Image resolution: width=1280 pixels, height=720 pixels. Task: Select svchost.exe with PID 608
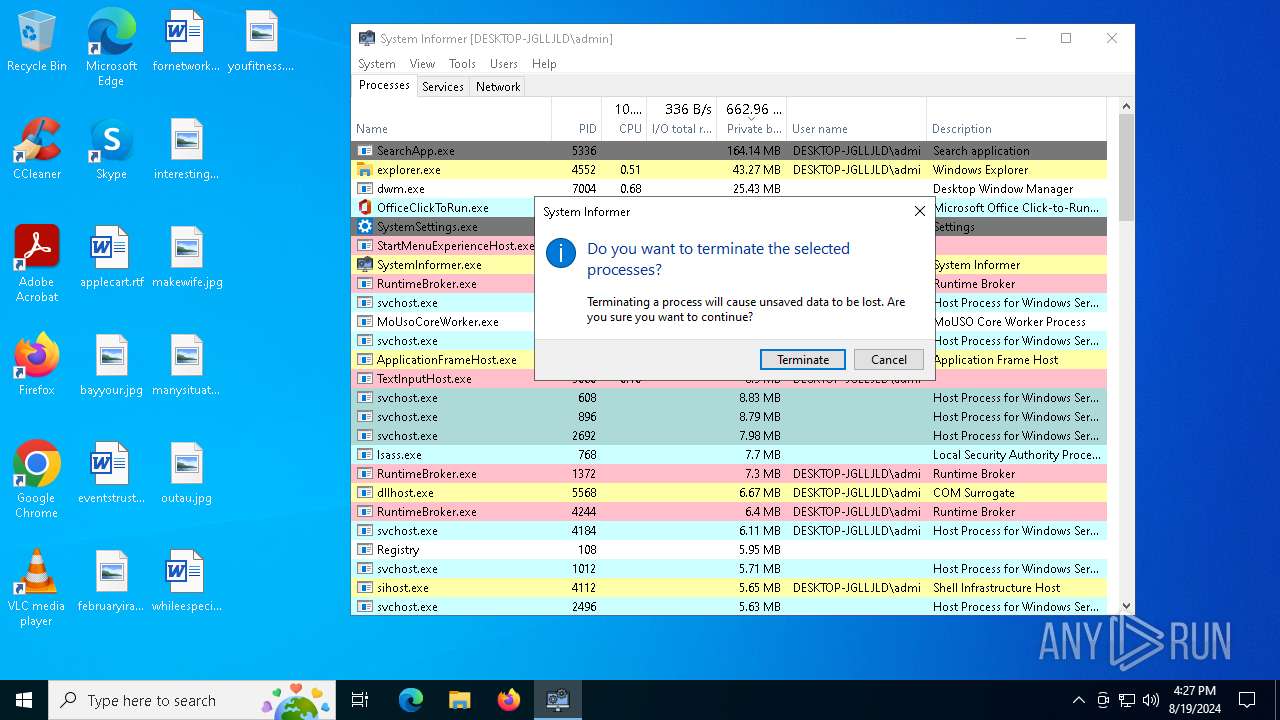(729, 398)
